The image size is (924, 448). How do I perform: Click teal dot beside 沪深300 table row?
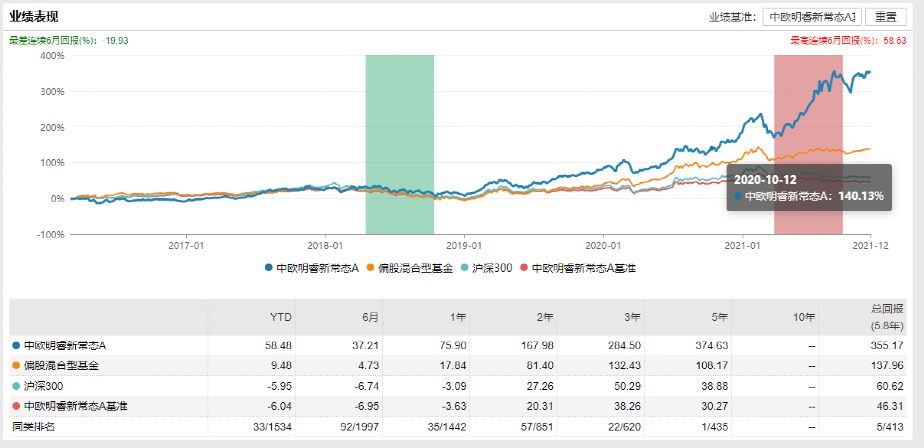coord(15,385)
